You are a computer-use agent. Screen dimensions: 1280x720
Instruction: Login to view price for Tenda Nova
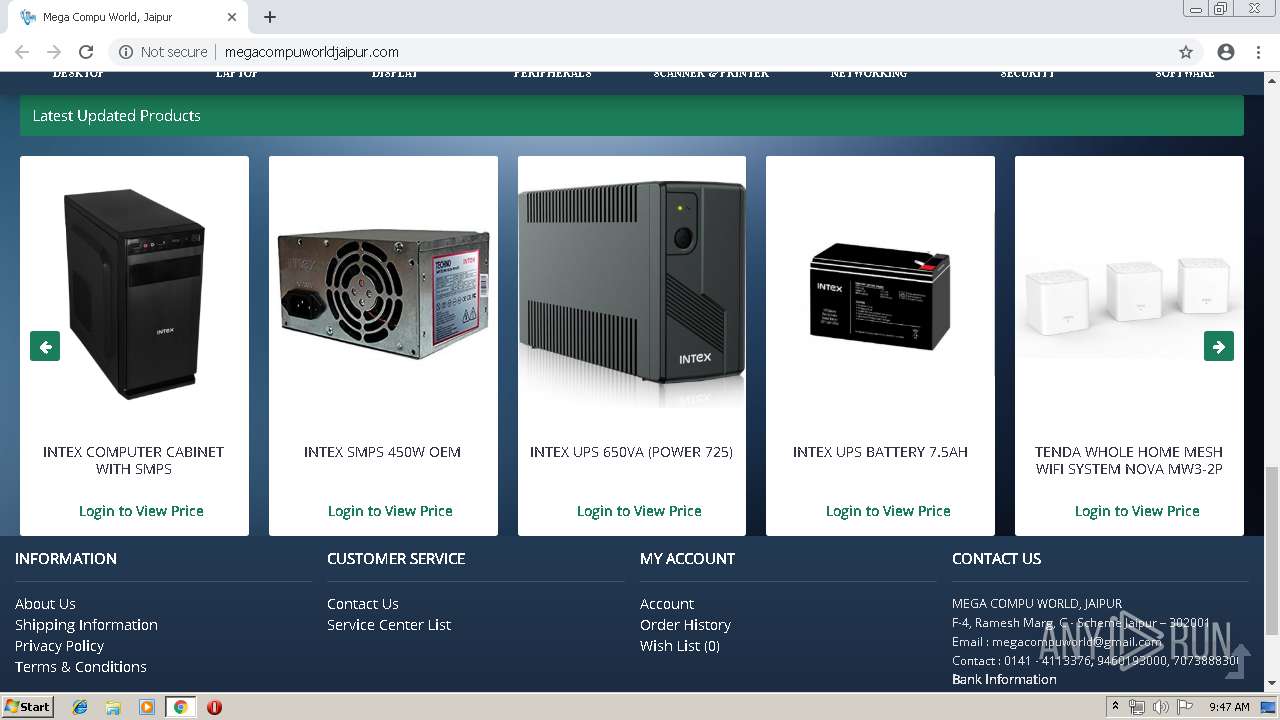(1137, 511)
